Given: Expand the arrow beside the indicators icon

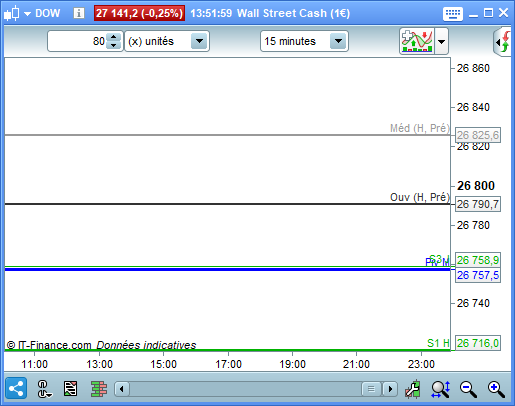Looking at the screenshot, I should pyautogui.click(x=441, y=42).
